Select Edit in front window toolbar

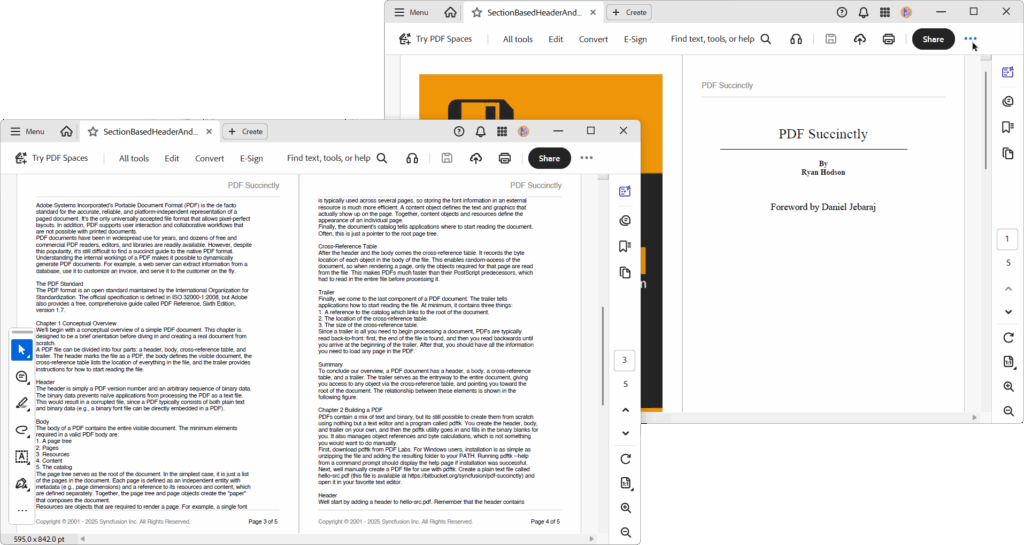pos(172,158)
